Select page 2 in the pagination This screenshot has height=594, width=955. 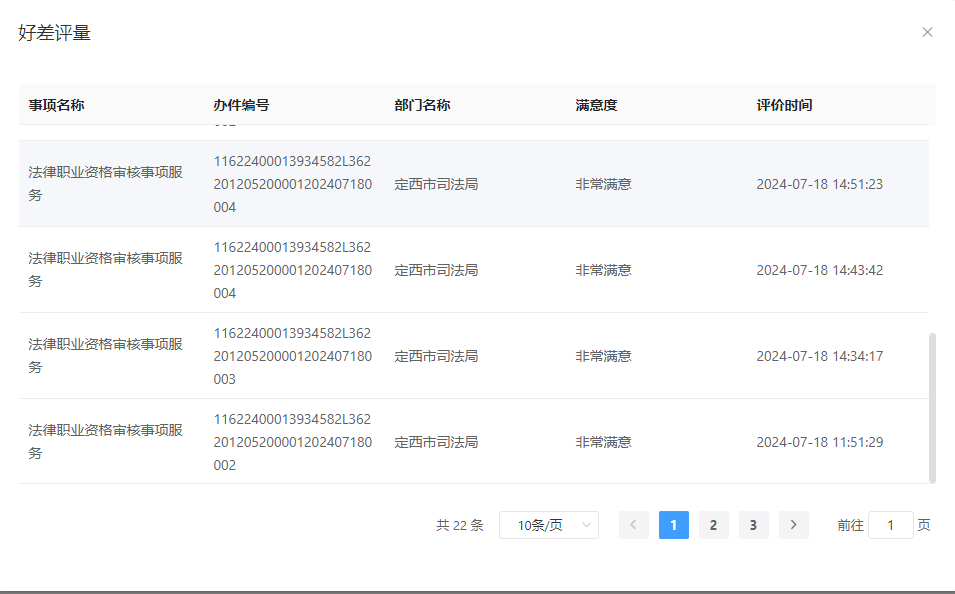(x=713, y=524)
